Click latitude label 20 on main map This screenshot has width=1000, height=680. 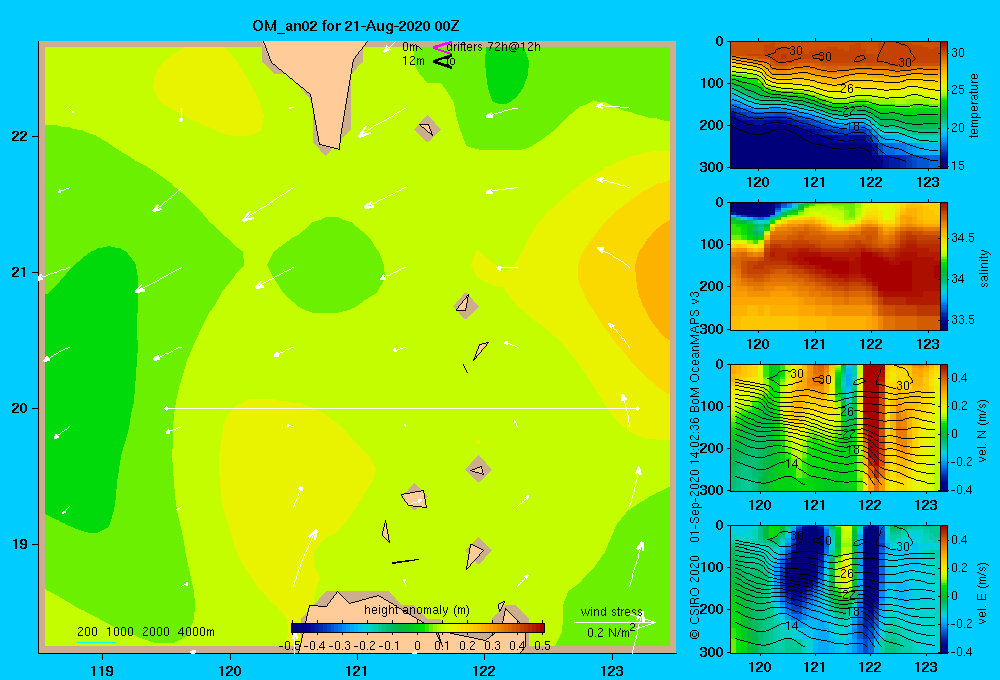coord(20,408)
